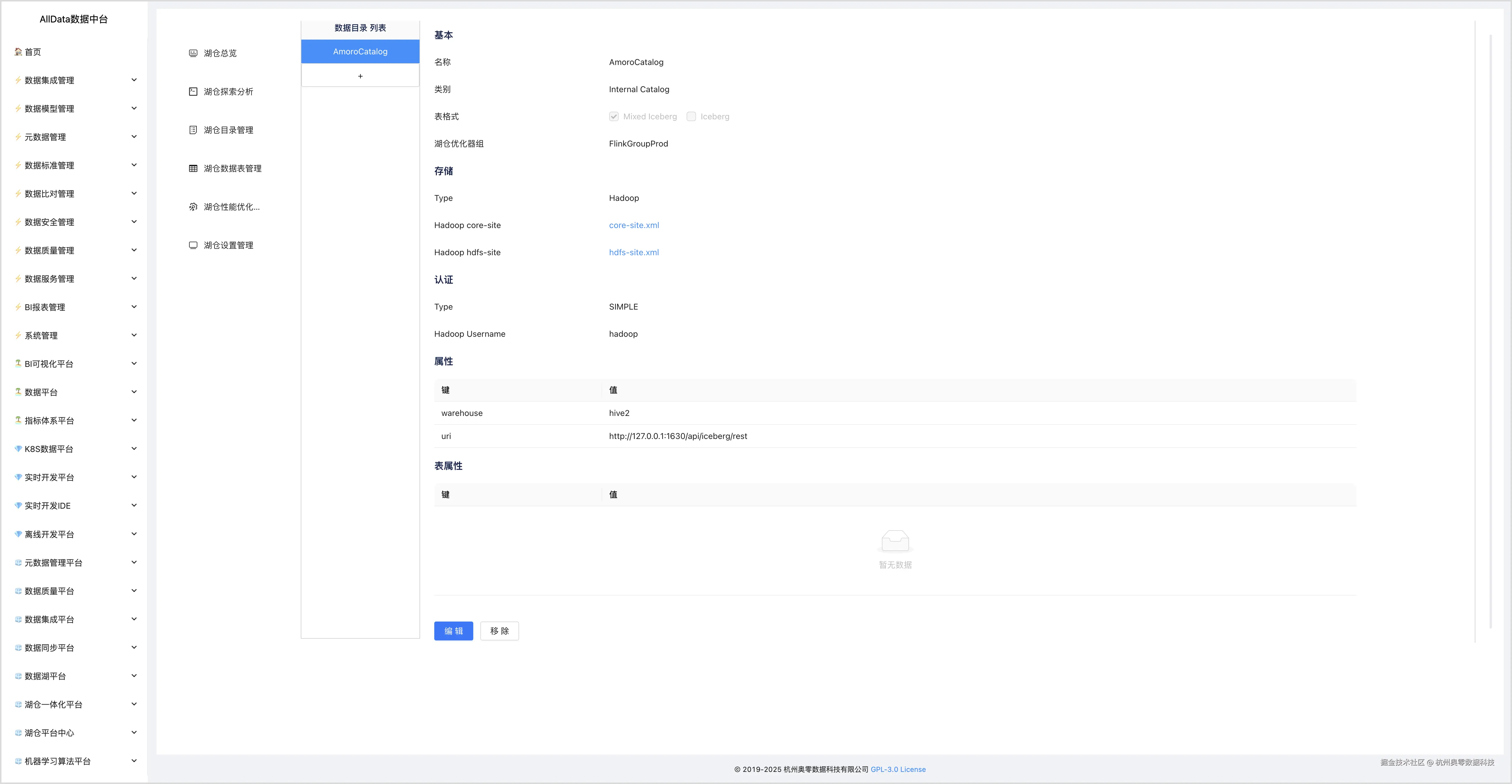The image size is (1512, 784).
Task: Click the 湖仓数据表管理 table icon
Action: point(193,168)
